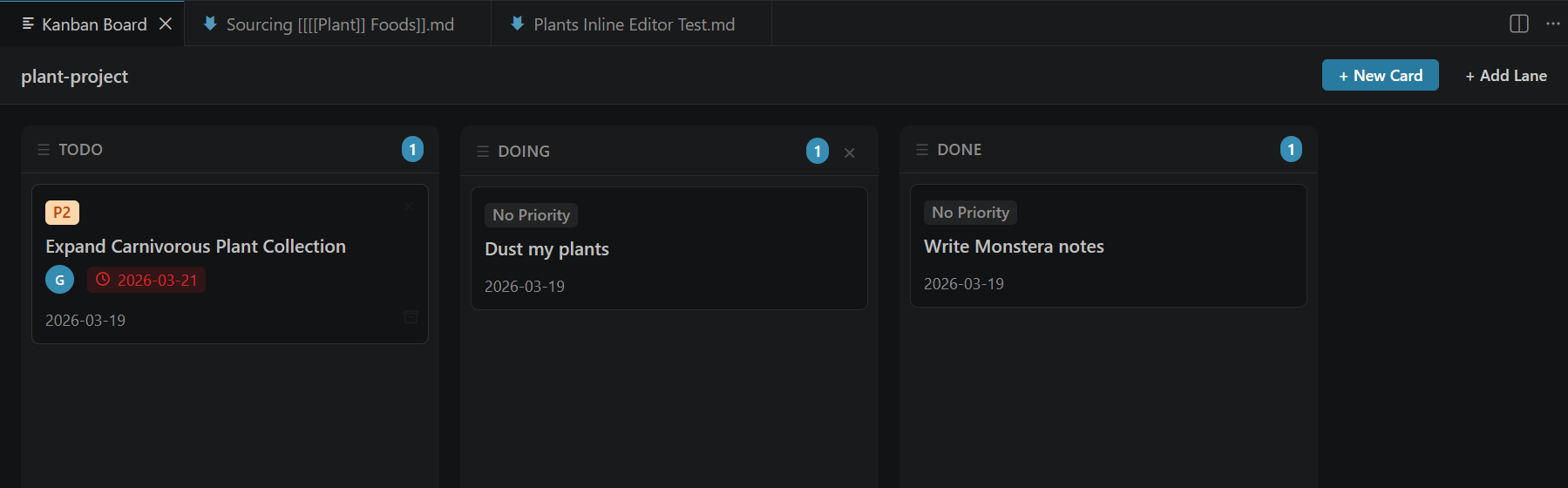Open Plants Inline Editor Test.md tab

[x=633, y=24]
